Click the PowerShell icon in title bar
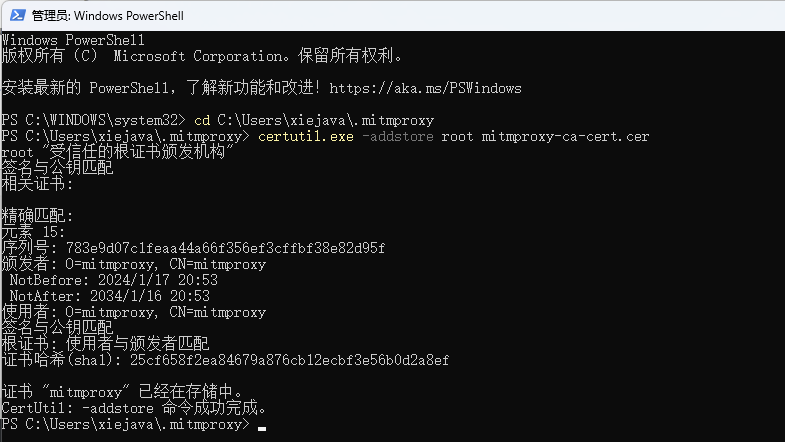Viewport: 785px width, 442px height. [17, 15]
